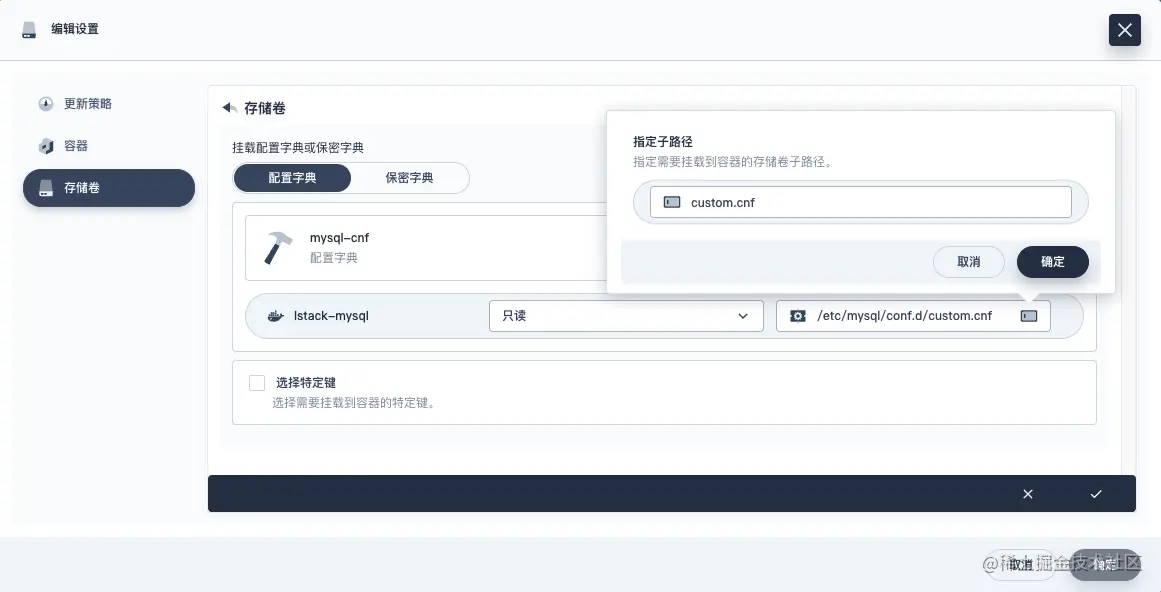Switch to the 配置字典 toggle option
1161x592 pixels.
coord(292,178)
